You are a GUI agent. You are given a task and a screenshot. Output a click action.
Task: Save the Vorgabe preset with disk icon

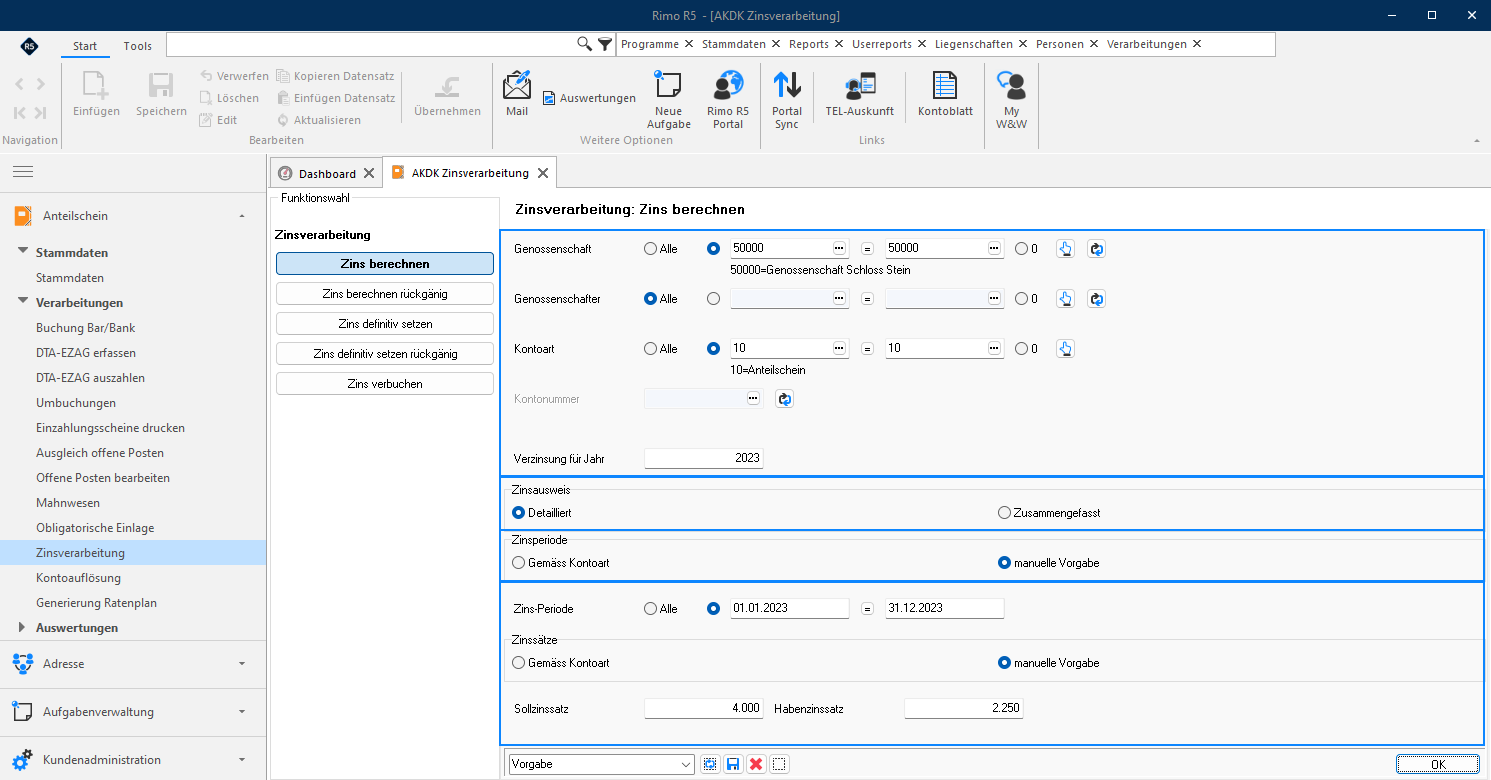[x=733, y=764]
